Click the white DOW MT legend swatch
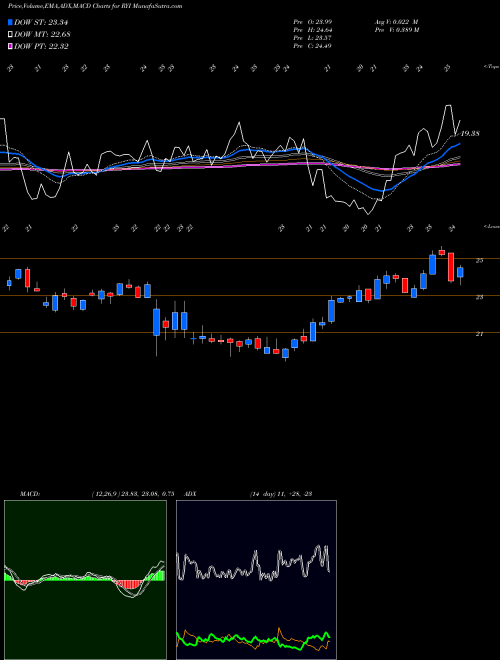This screenshot has width=500, height=660. [10, 35]
